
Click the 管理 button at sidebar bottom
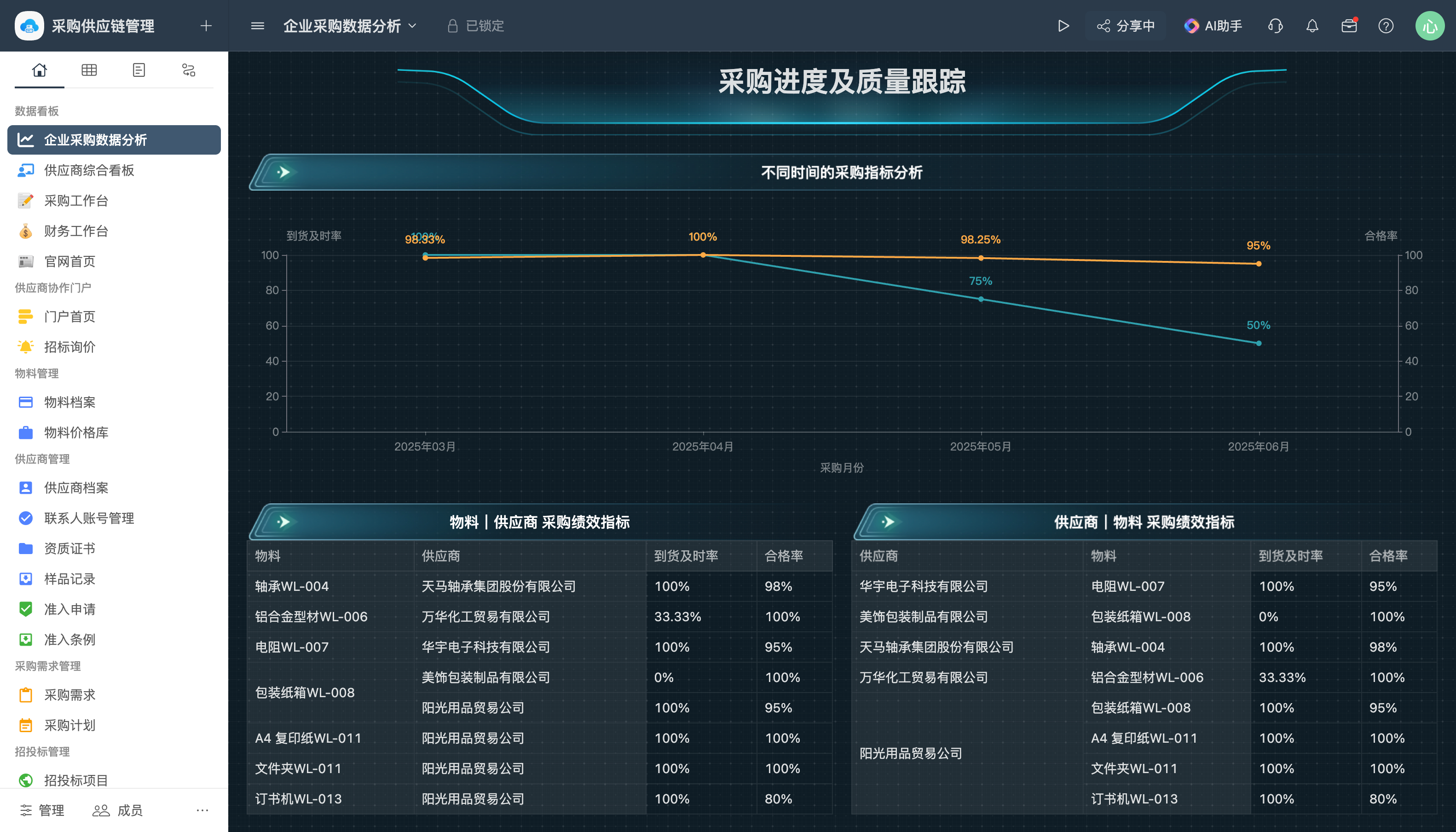(x=42, y=810)
